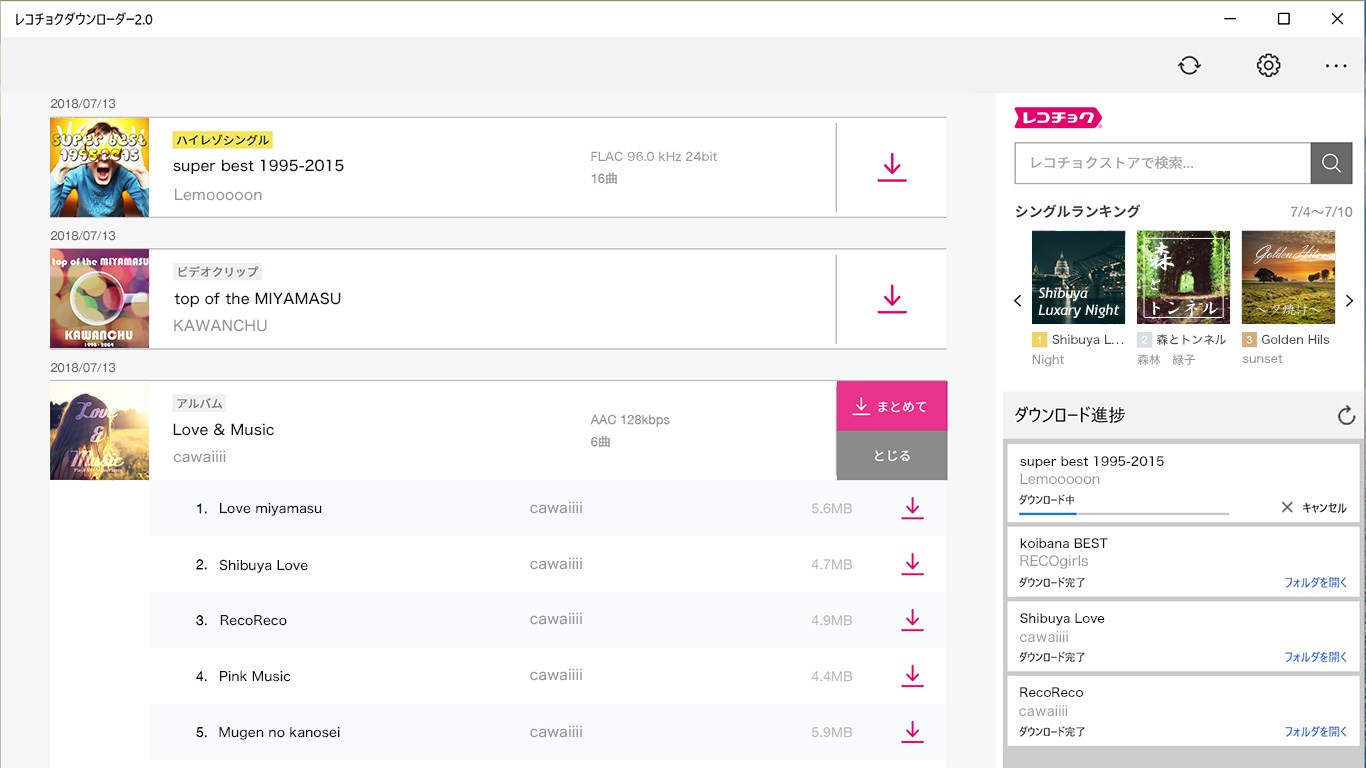
Task: Download top of the MIYAMASU video clip
Action: click(x=892, y=299)
